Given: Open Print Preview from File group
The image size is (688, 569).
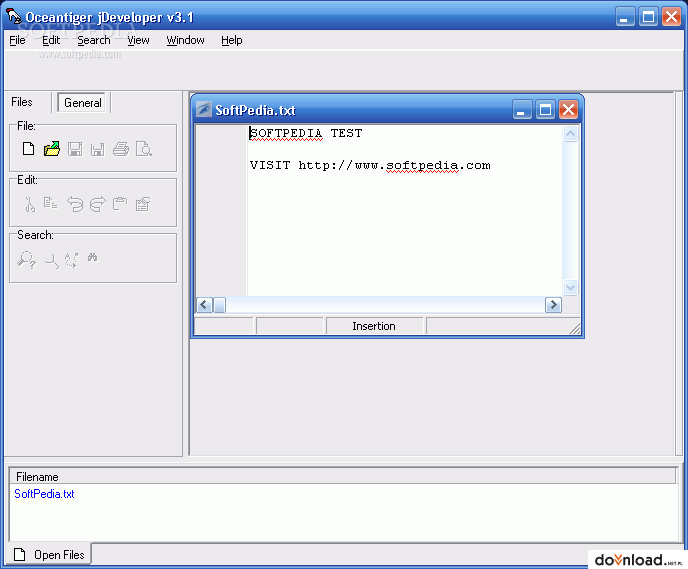Looking at the screenshot, I should [x=144, y=149].
